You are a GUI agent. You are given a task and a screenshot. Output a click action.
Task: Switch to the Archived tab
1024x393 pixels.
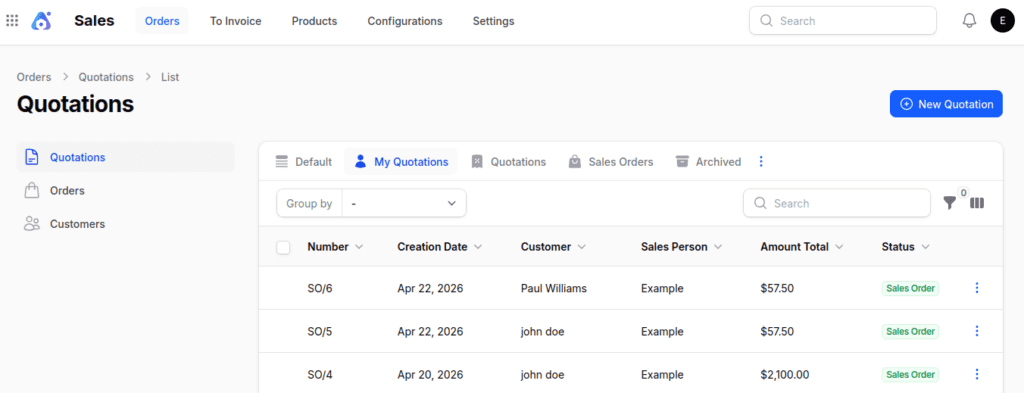[x=709, y=162]
